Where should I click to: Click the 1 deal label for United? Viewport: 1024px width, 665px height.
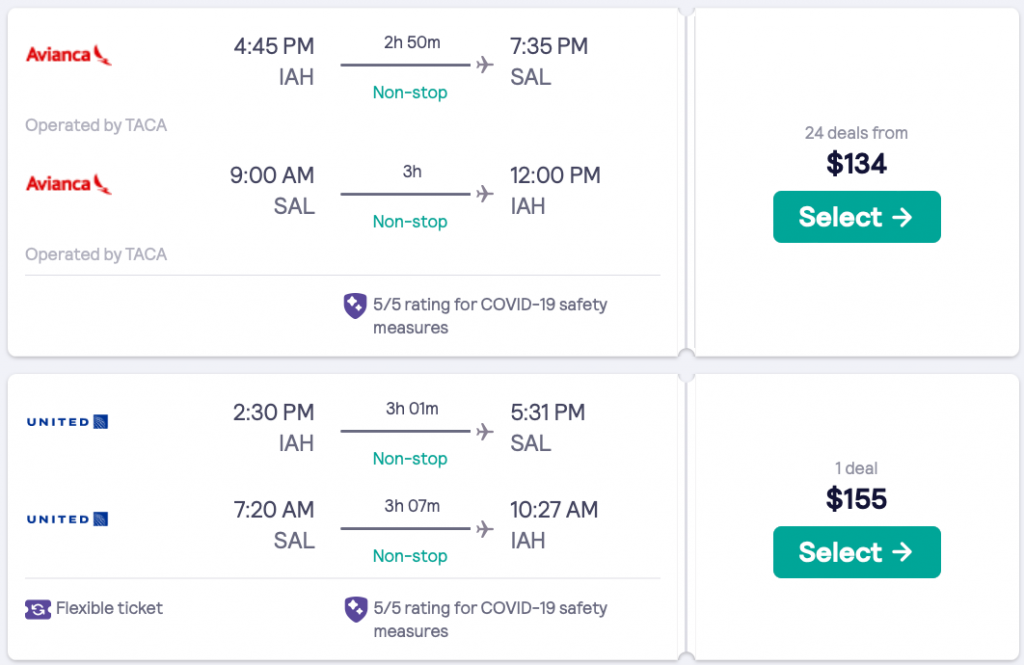[x=856, y=468]
